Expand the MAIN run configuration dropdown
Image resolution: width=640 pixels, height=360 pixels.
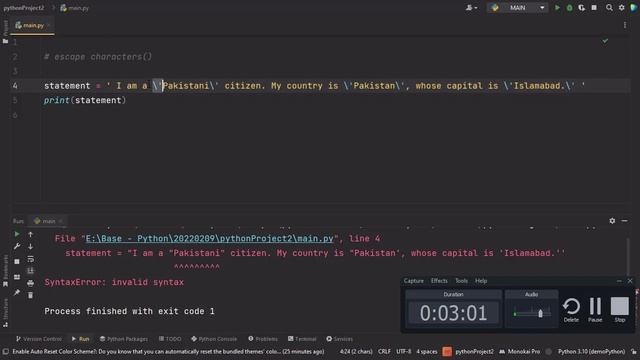coord(518,8)
